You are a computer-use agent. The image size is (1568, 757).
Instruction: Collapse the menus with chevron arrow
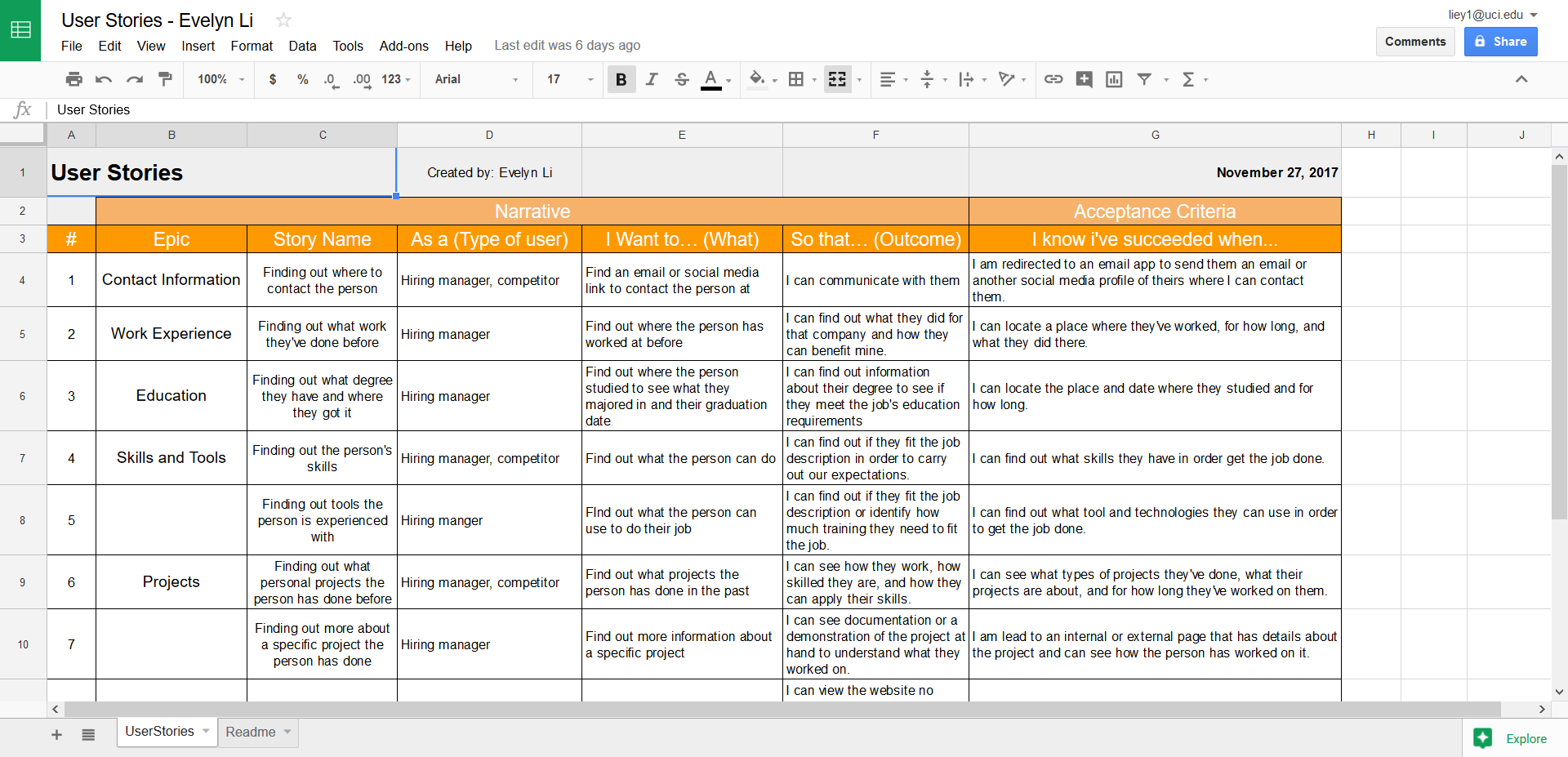(1521, 79)
